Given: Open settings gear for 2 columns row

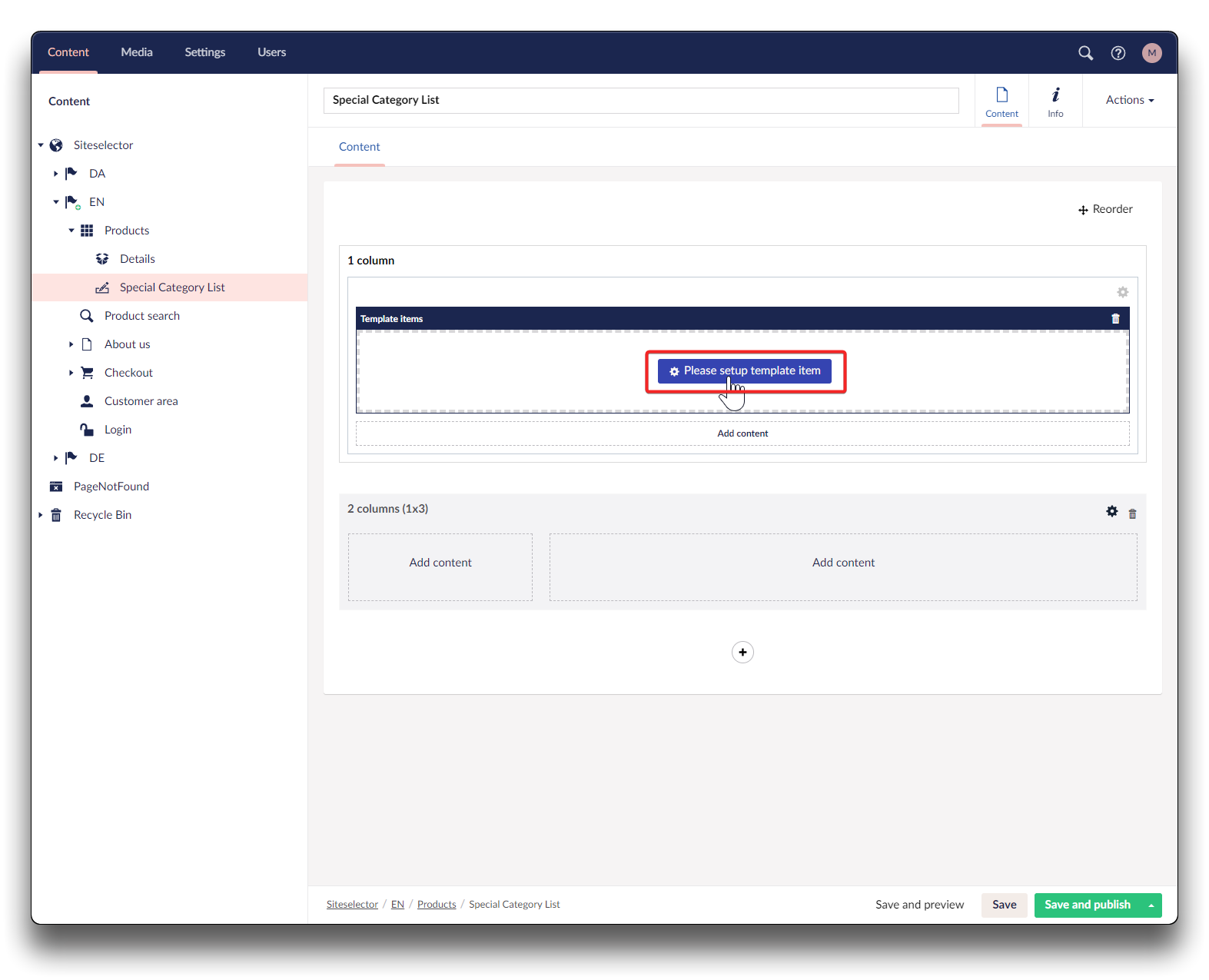Looking at the screenshot, I should click(1112, 512).
